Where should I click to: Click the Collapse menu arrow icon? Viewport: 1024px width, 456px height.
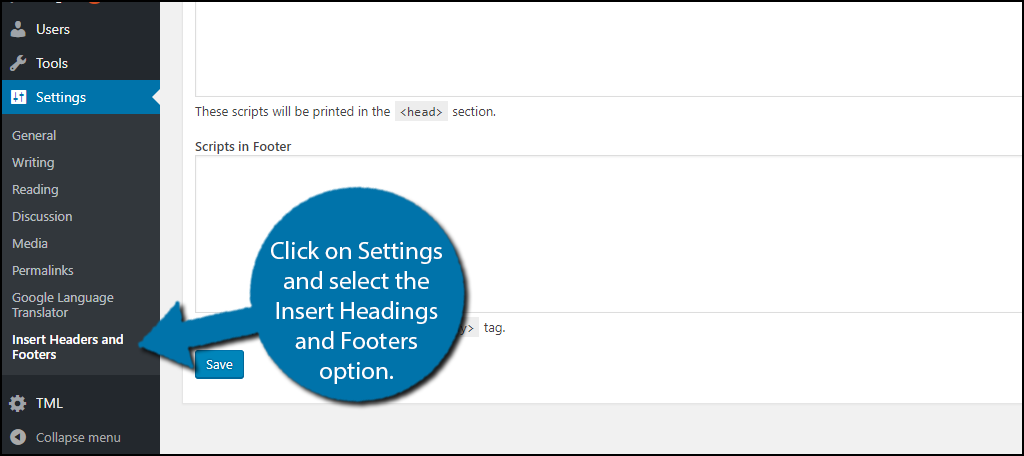pos(18,437)
